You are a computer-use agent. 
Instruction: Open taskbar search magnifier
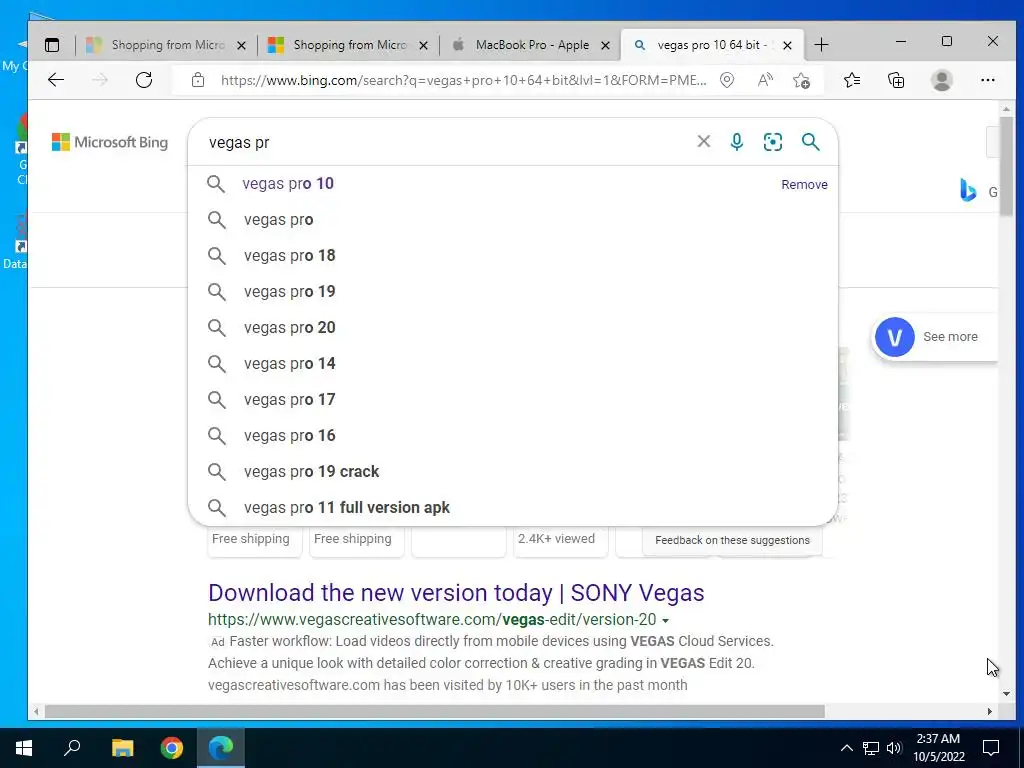(x=72, y=747)
